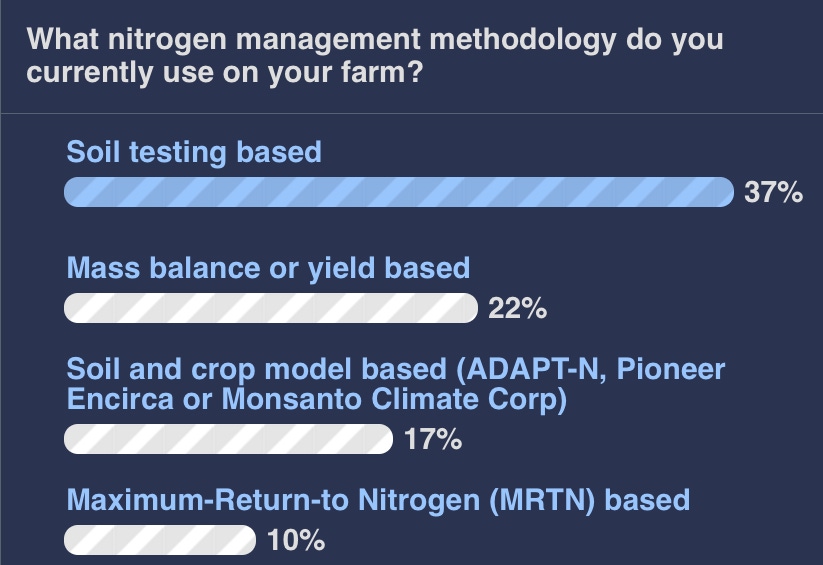This screenshot has width=823, height=565.
Task: Click the Soil and crop model 17% bar
Action: (228, 439)
